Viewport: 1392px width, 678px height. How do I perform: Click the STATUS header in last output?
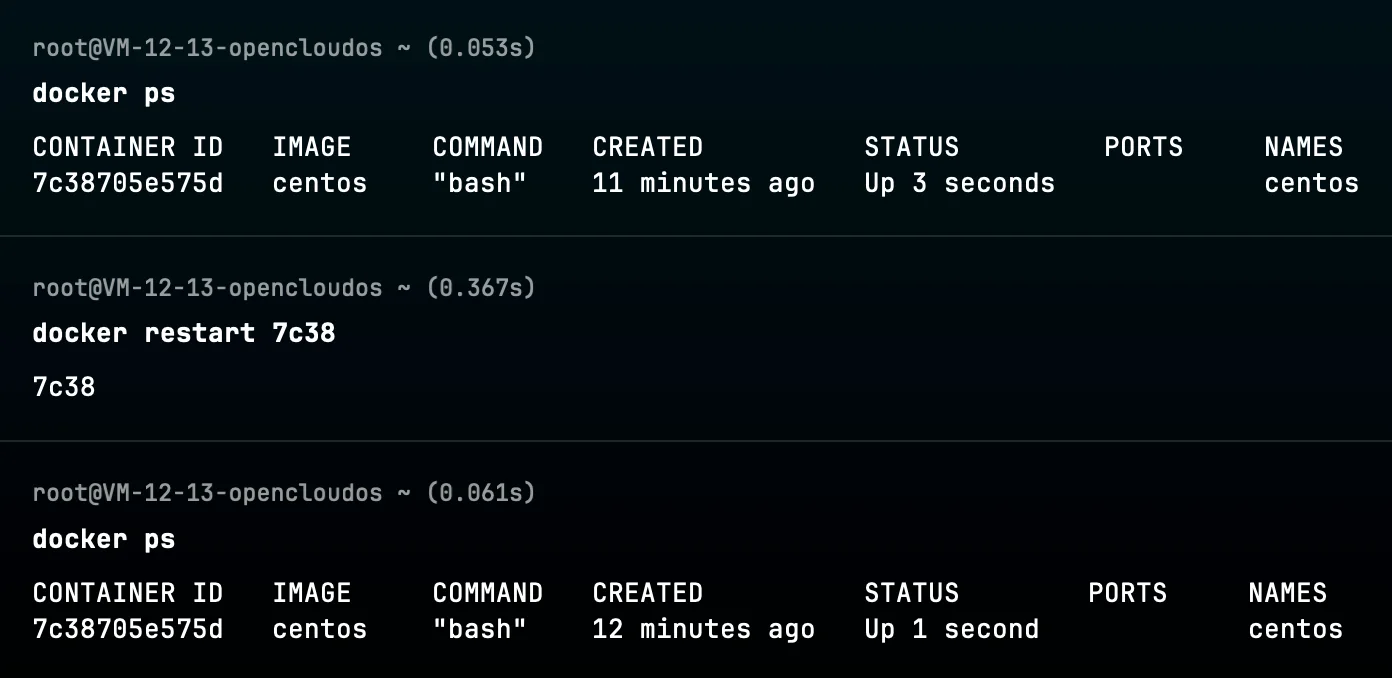pyautogui.click(x=911, y=593)
